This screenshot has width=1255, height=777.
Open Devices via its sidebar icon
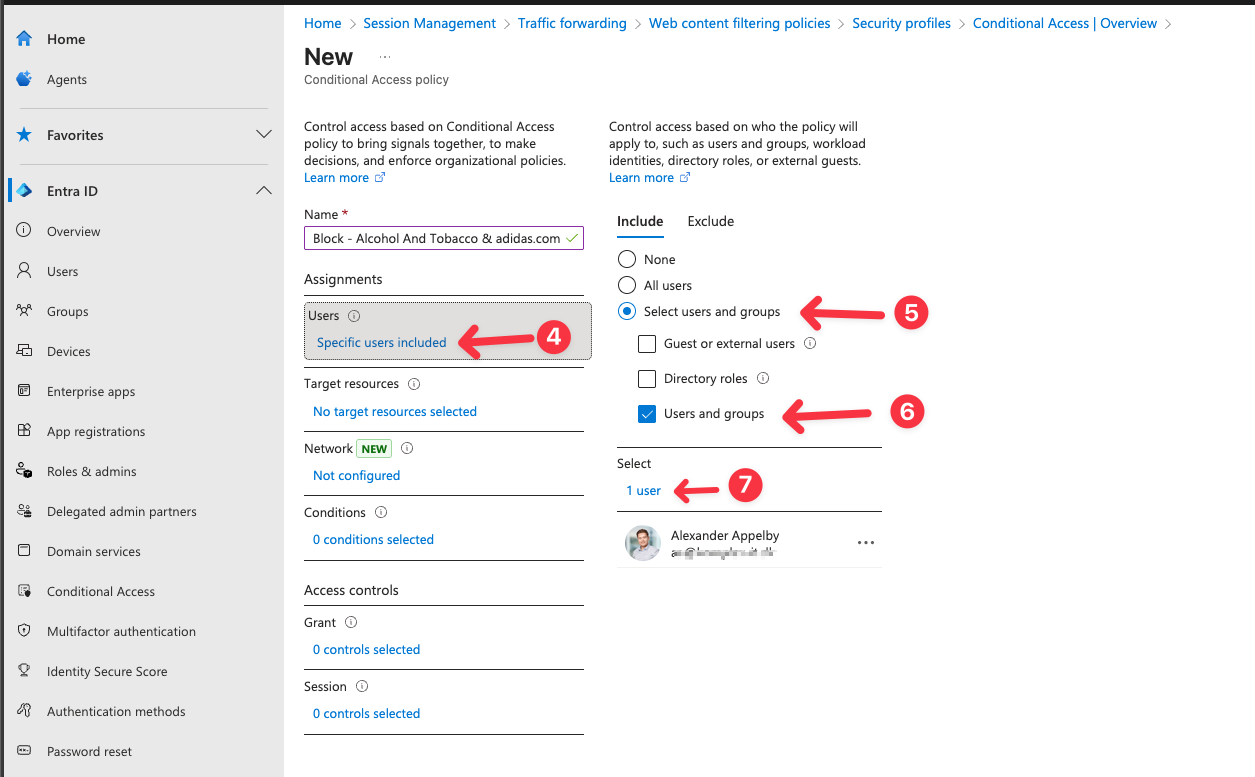pyautogui.click(x=24, y=351)
